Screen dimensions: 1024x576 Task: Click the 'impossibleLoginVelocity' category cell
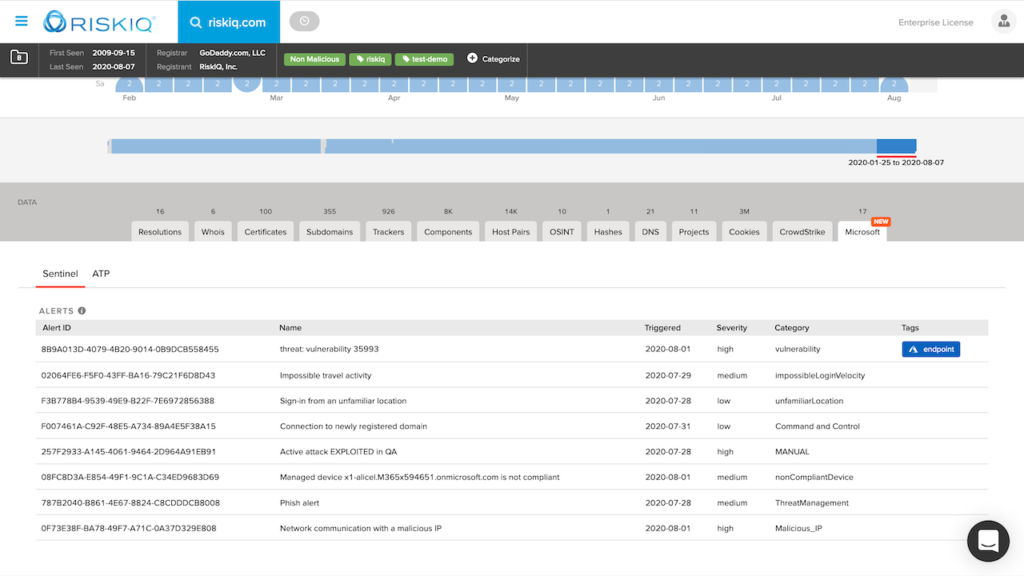point(820,376)
